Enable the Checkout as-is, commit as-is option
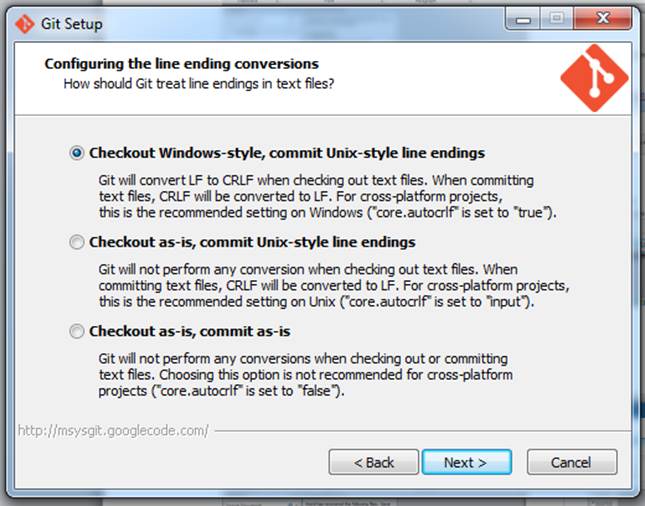Viewport: 645px width, 506px height. (77, 331)
